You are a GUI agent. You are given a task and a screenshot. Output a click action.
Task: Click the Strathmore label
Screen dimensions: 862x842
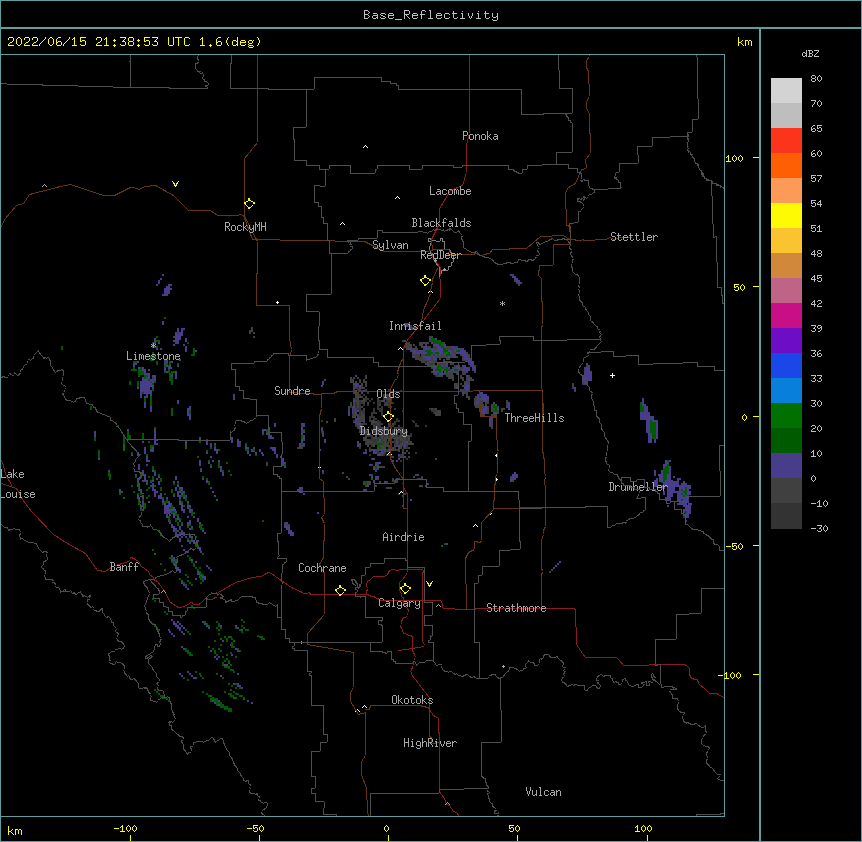tap(516, 608)
